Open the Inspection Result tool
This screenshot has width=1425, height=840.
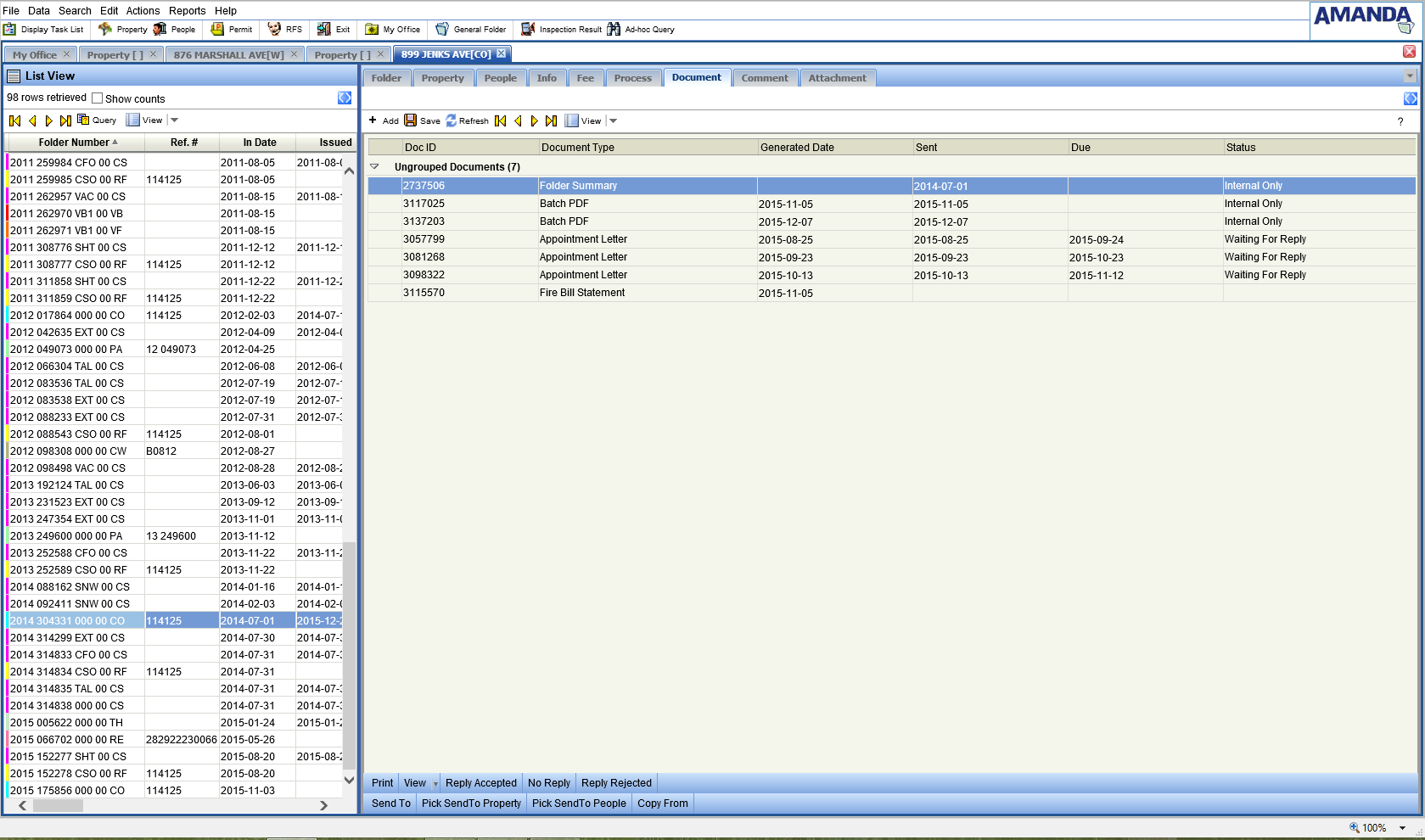tap(561, 30)
